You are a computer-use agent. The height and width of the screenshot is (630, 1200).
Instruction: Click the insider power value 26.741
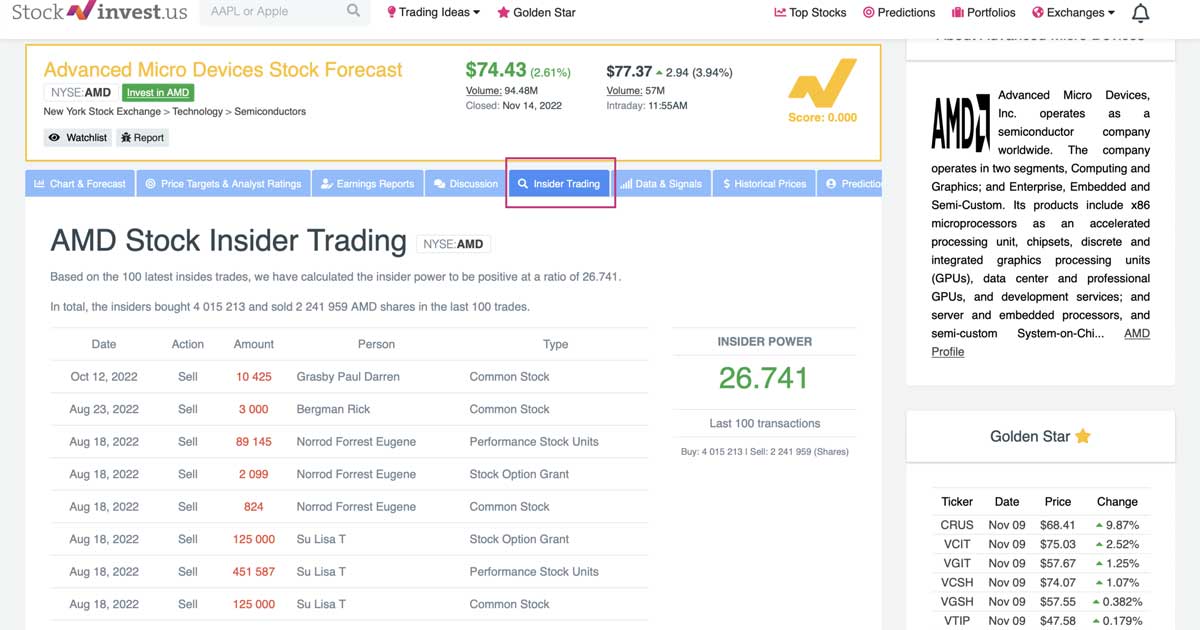[763, 378]
